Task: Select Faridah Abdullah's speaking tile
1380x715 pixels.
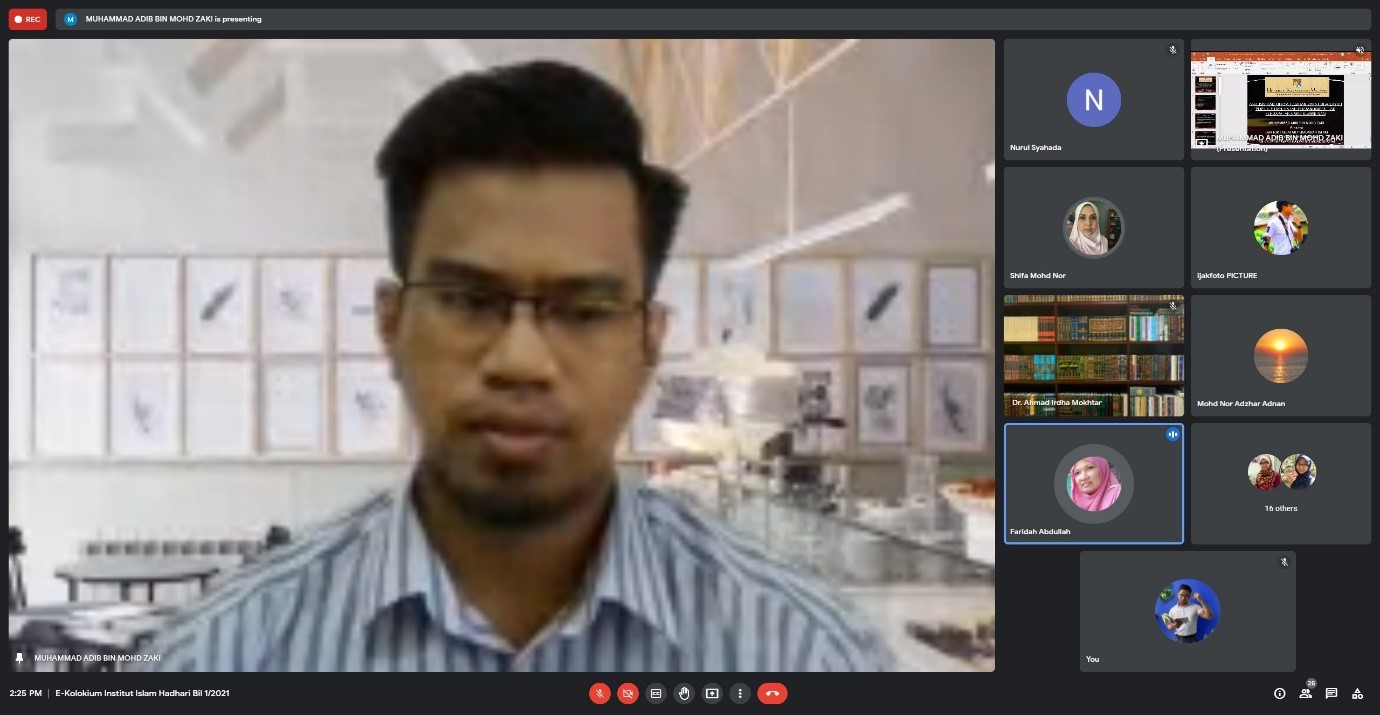Action: (1093, 483)
